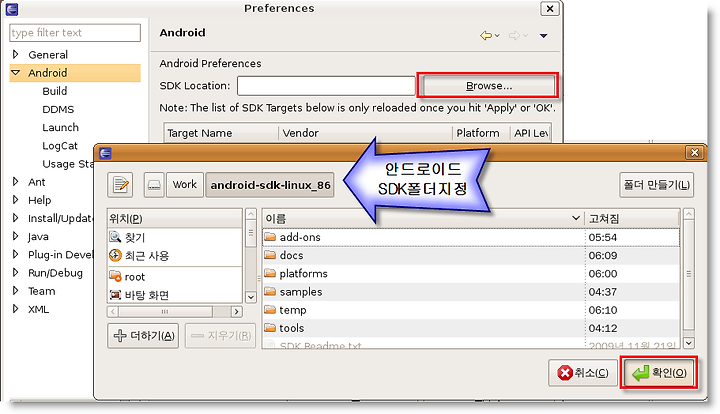Screen dimensions: 720x414
Task: Select DDMS under Android
Action: pos(58,109)
